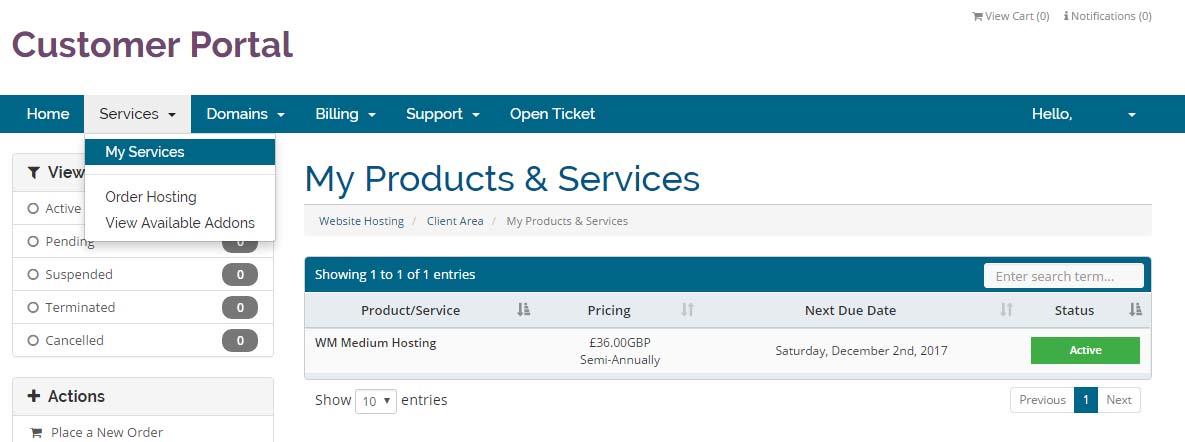Choose Order Hosting from Services menu
This screenshot has width=1185, height=442.
point(151,197)
